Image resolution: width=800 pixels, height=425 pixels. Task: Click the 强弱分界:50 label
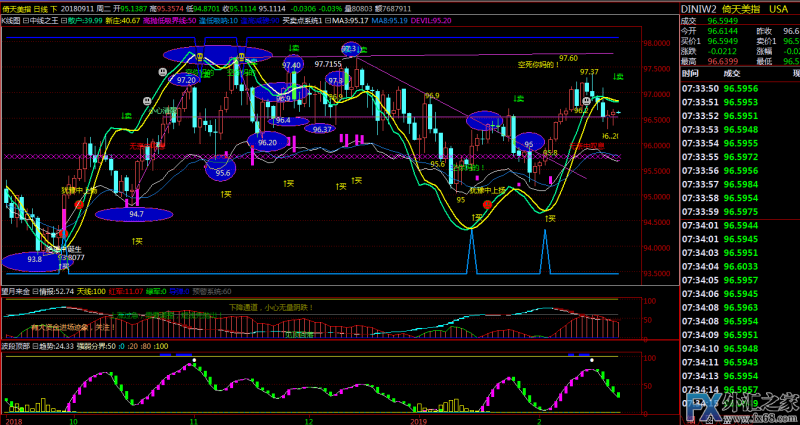96,346
